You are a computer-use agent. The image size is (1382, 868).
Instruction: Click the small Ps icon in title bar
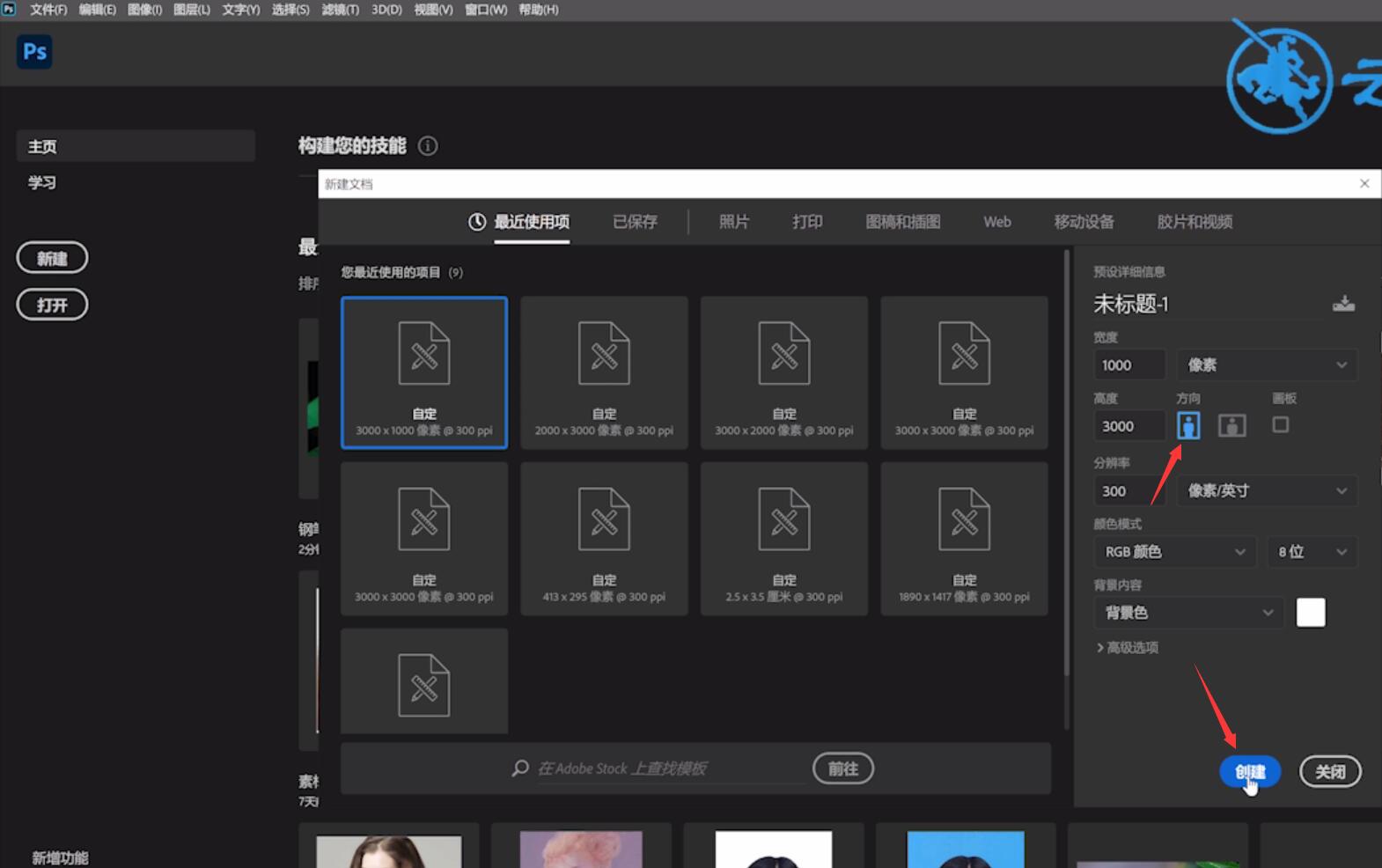click(9, 9)
